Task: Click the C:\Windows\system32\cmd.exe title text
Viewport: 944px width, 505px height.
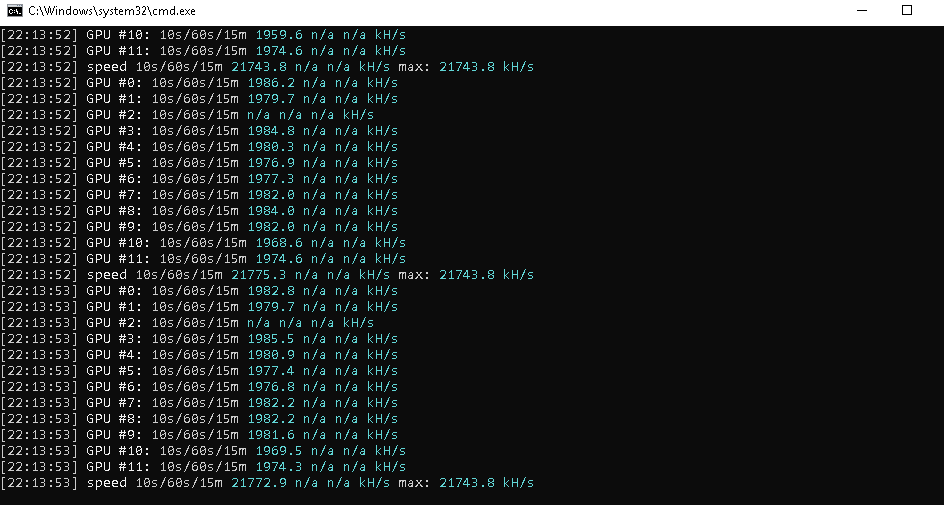Action: click(x=111, y=11)
